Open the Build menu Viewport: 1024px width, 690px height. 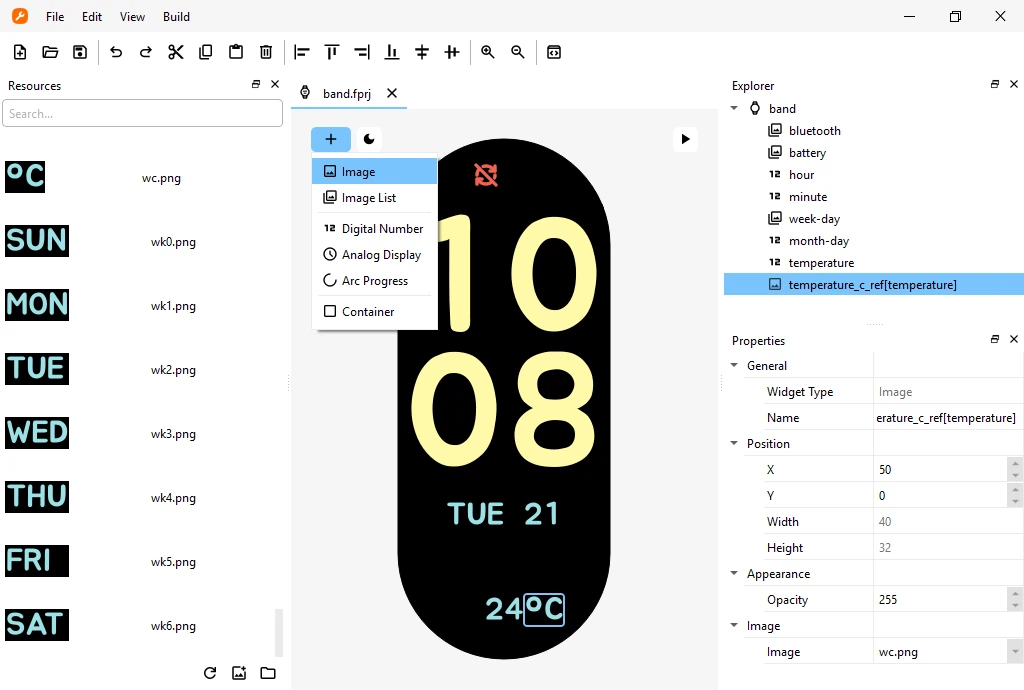(176, 17)
